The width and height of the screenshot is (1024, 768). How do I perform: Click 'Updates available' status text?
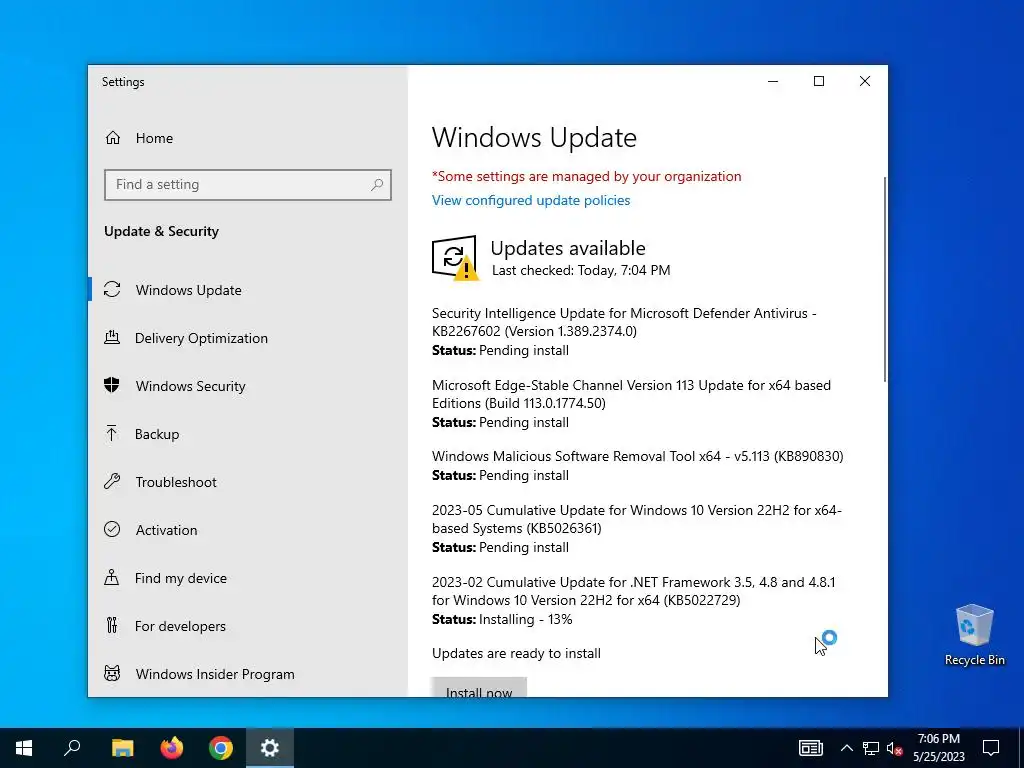(568, 248)
